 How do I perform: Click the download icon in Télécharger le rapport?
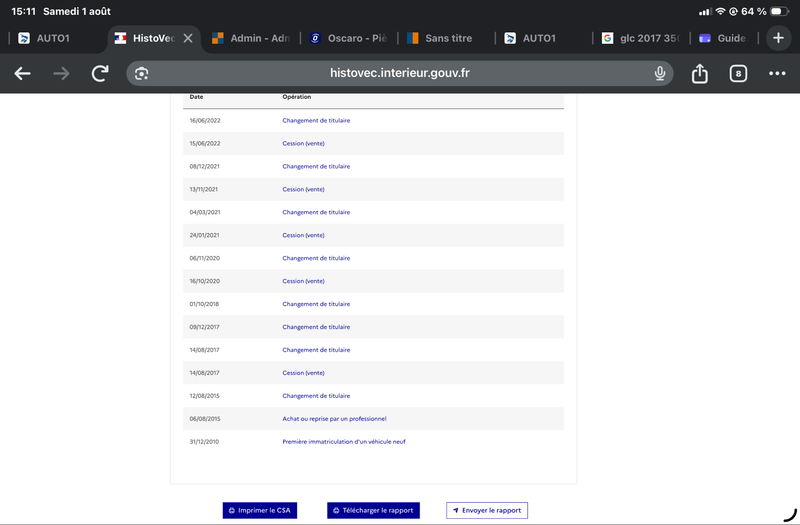point(336,510)
